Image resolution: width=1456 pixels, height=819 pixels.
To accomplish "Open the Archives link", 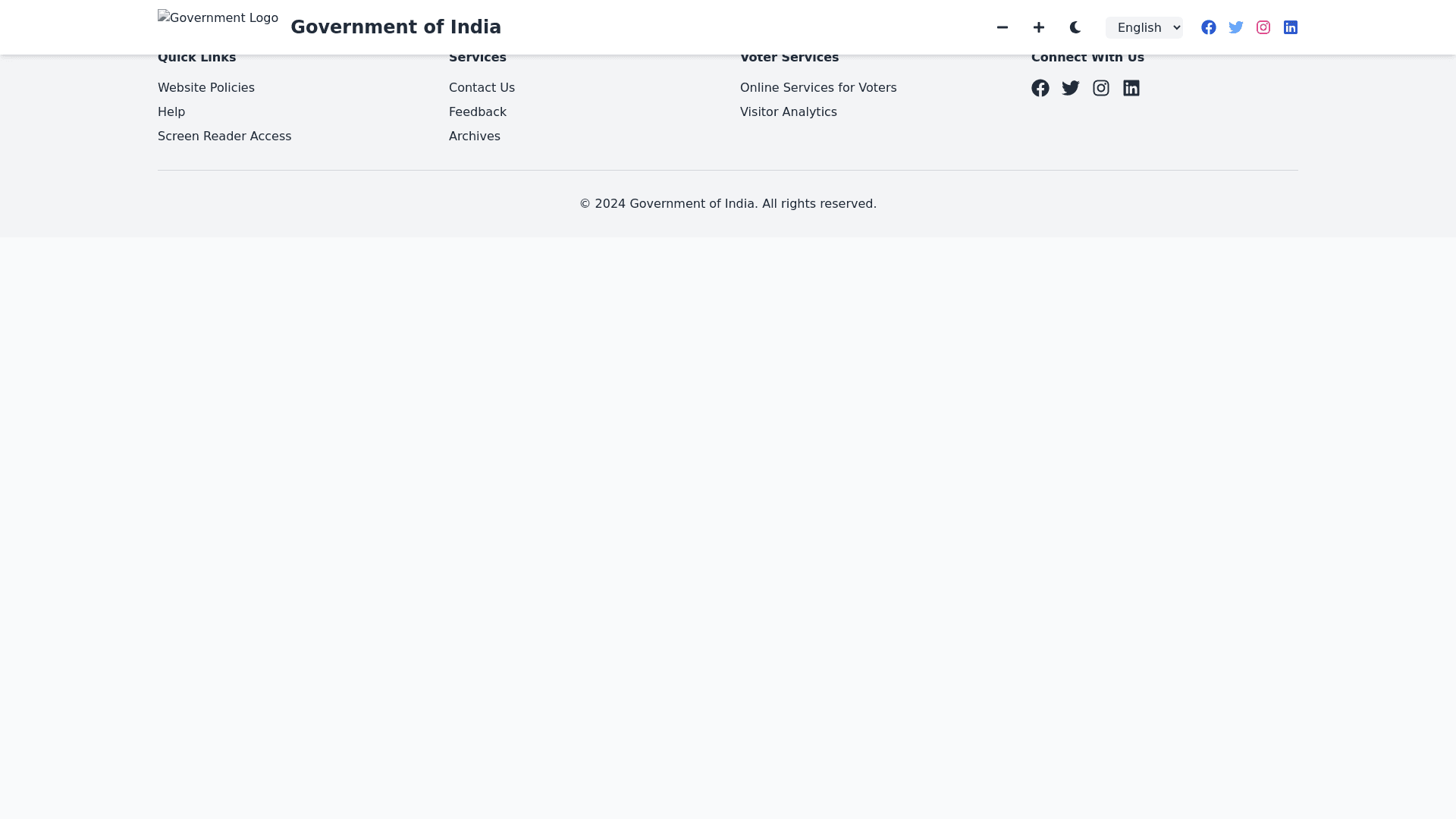I will coord(475,136).
